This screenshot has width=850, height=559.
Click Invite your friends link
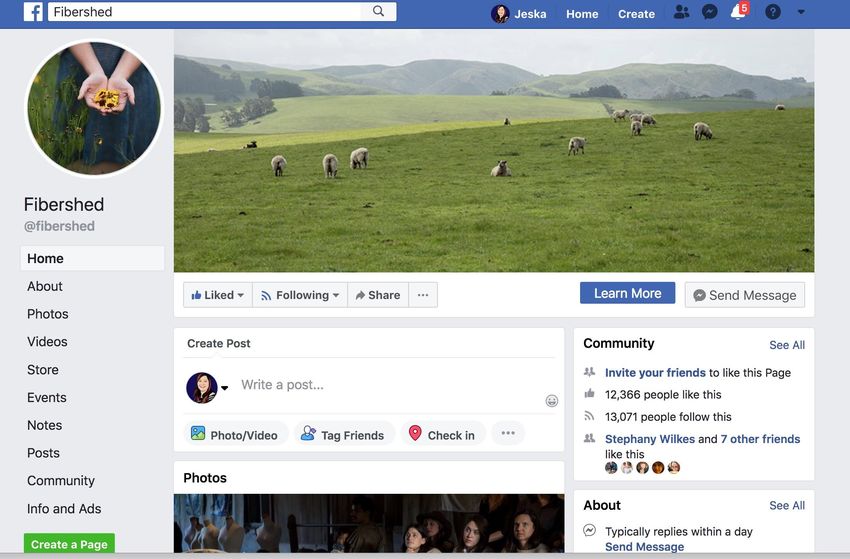[655, 372]
